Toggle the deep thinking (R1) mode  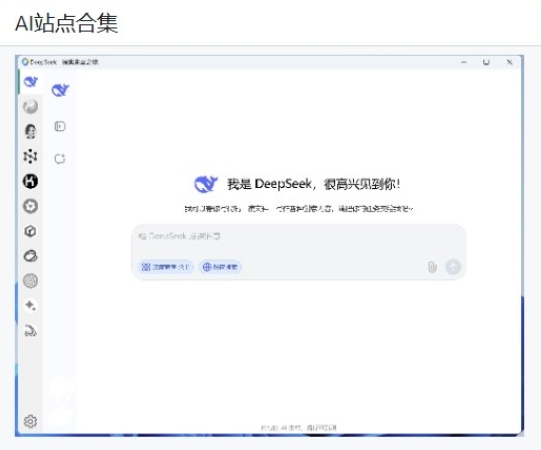166,267
